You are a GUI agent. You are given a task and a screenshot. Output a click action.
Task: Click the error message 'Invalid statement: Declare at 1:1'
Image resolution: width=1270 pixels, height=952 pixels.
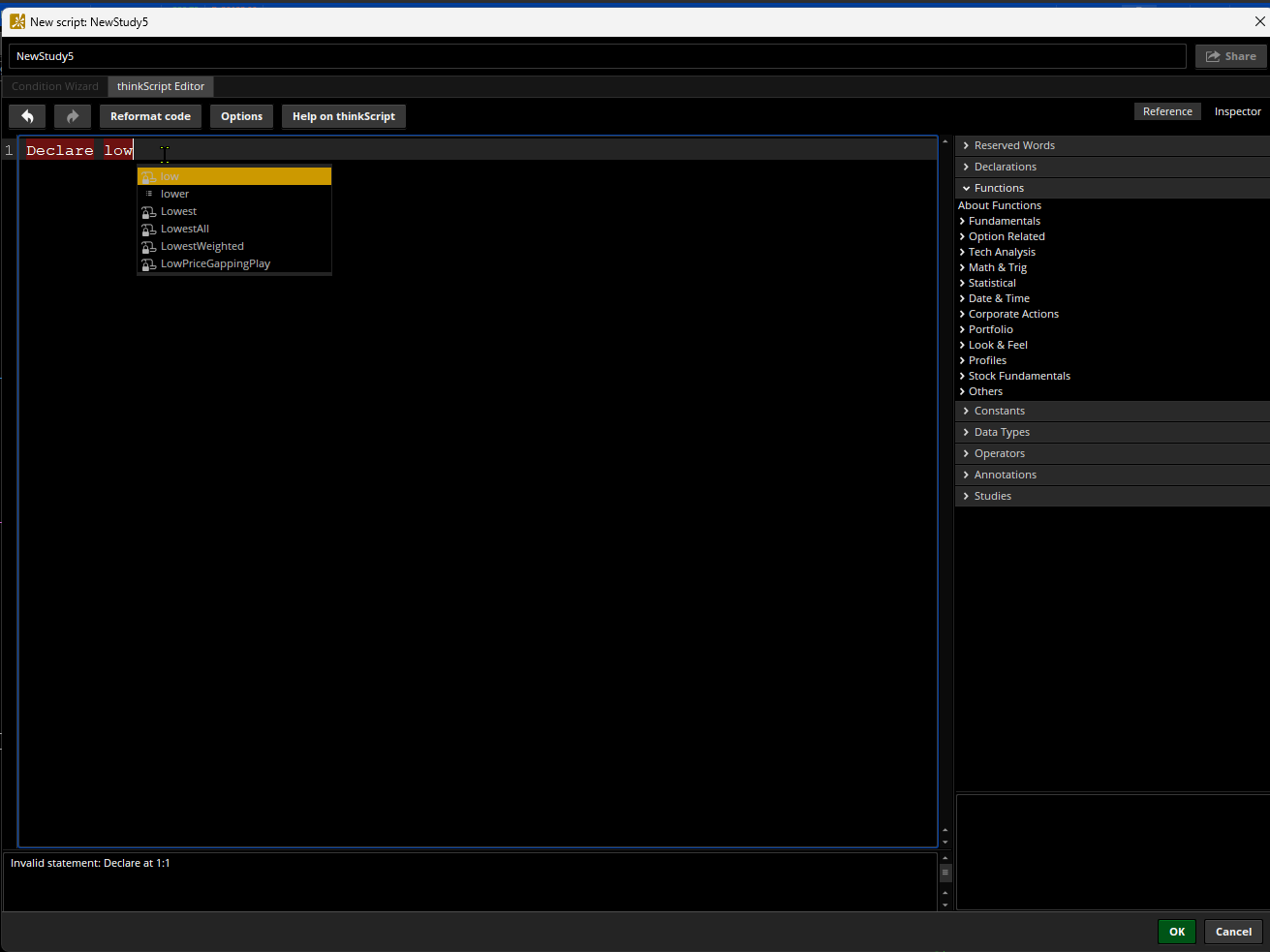point(90,863)
